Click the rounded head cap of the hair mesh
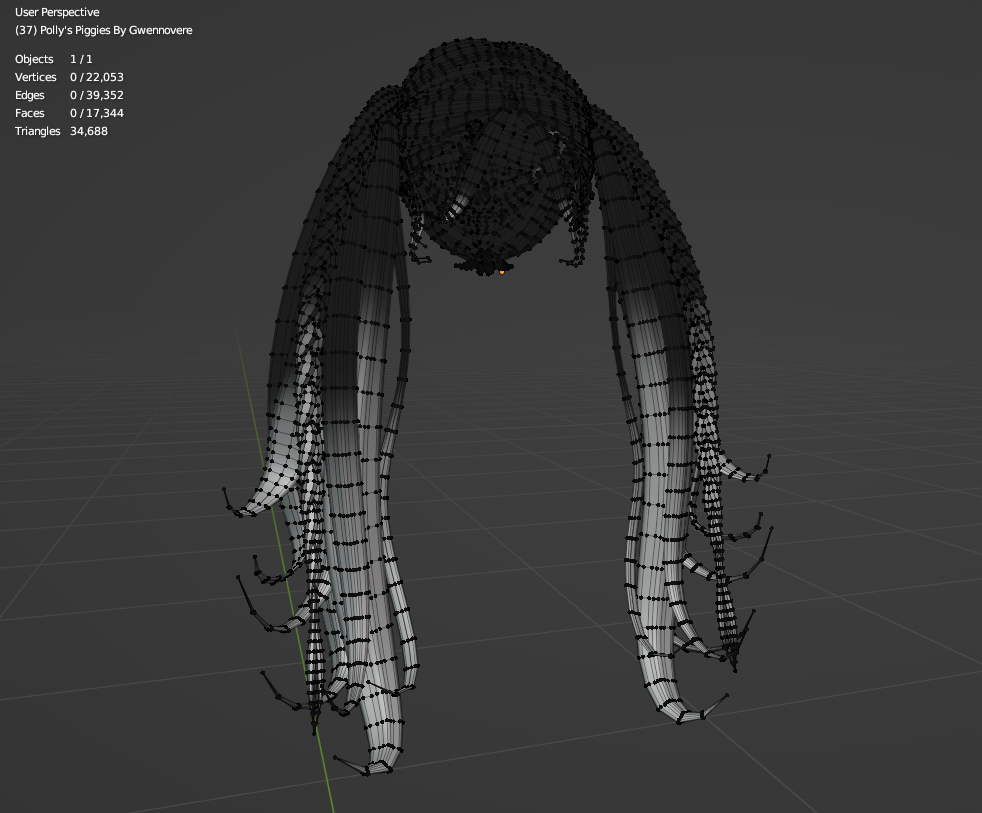The image size is (982, 813). [x=495, y=157]
